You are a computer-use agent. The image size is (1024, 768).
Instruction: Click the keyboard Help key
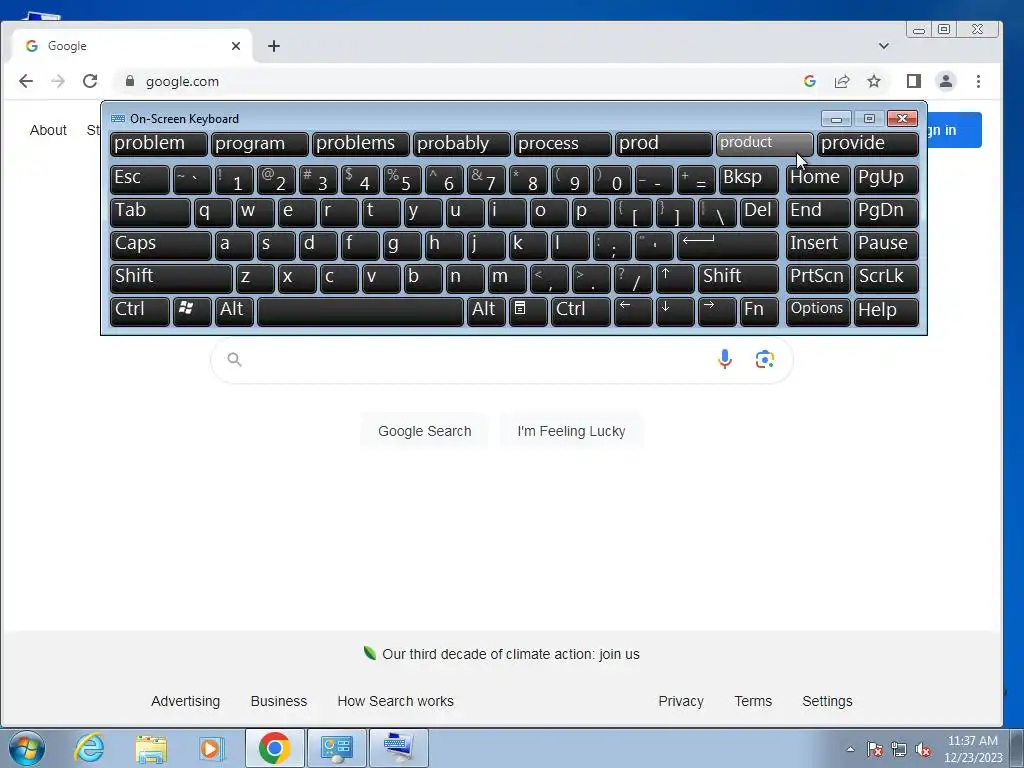pos(886,311)
